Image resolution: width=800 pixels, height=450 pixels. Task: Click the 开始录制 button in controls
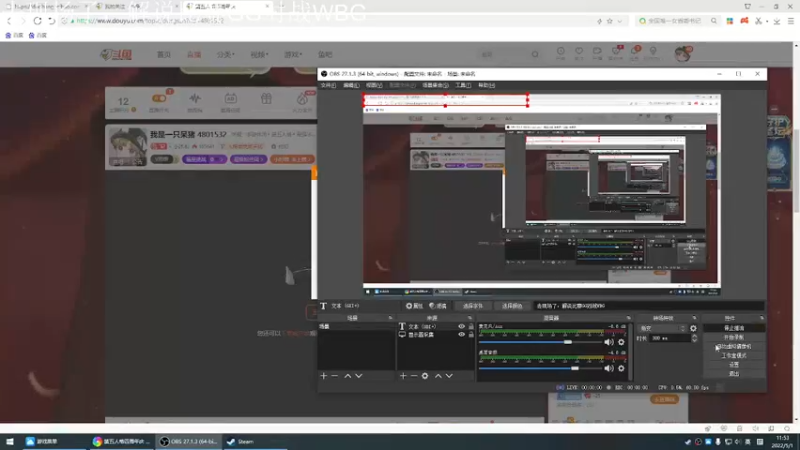(x=734, y=337)
